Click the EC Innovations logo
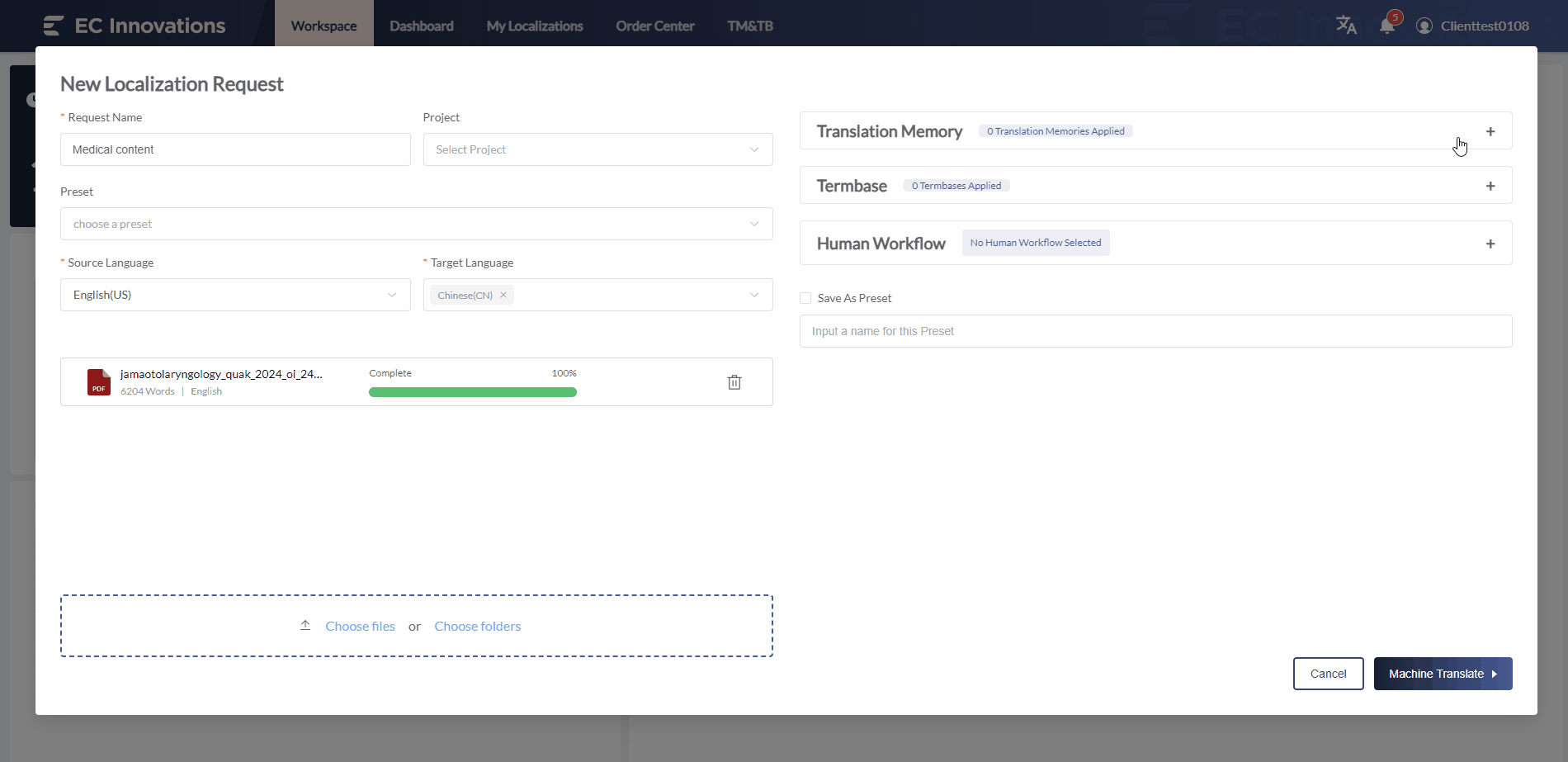 point(135,26)
